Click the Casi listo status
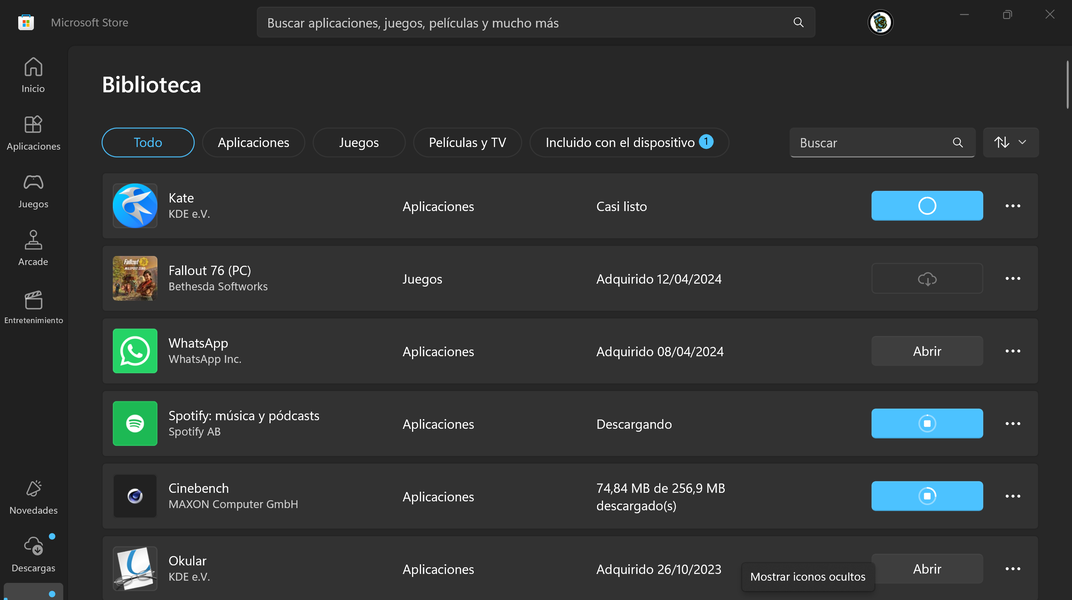This screenshot has width=1072, height=600. point(621,206)
